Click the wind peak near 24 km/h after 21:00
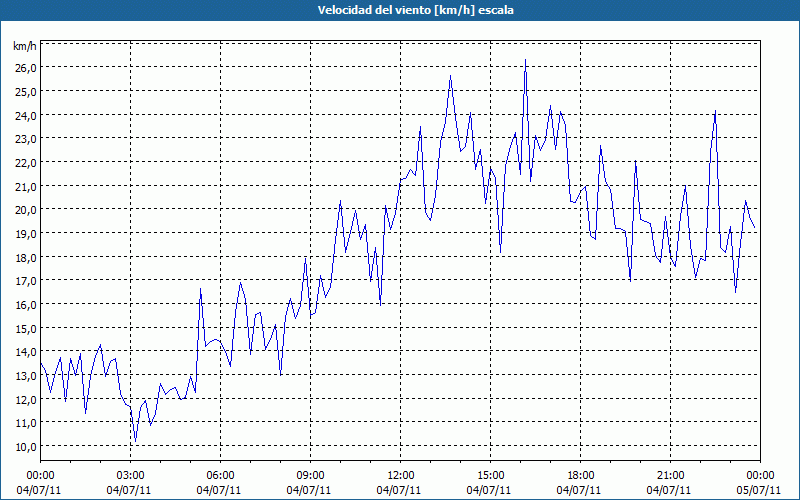The image size is (800, 500). pyautogui.click(x=715, y=111)
